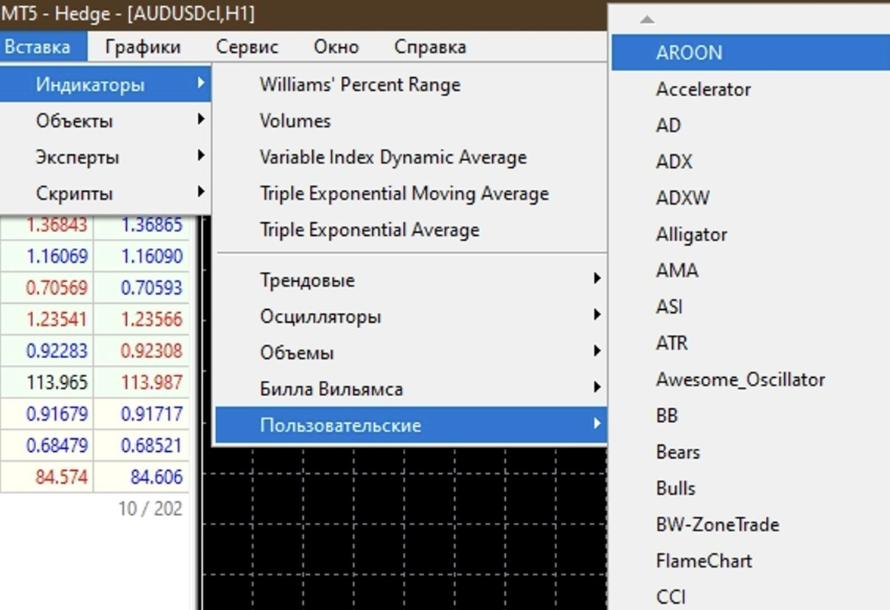Click ask price 0.92308
The width and height of the screenshot is (890, 610).
[152, 351]
